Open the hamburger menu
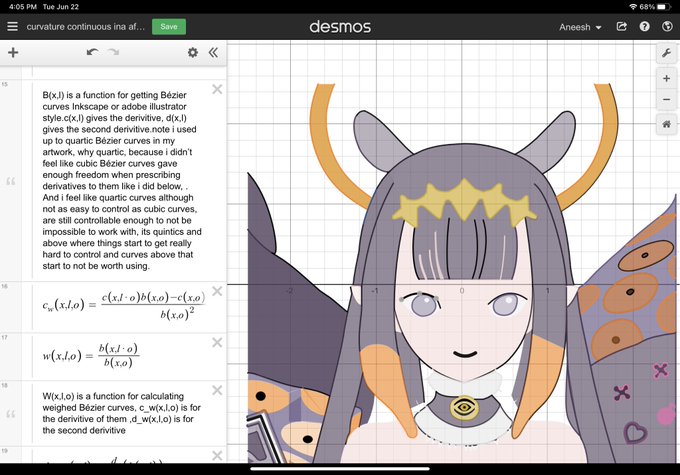The height and width of the screenshot is (475, 680). (x=13, y=26)
